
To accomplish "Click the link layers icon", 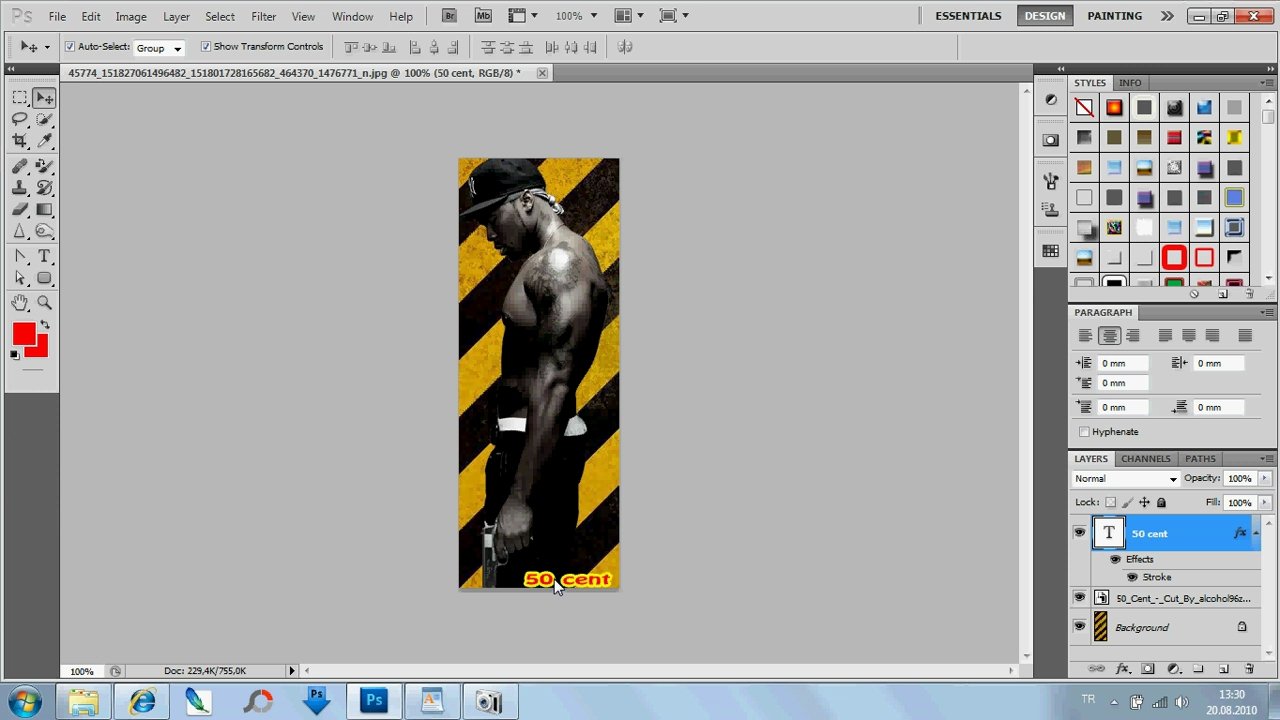I will click(1097, 669).
